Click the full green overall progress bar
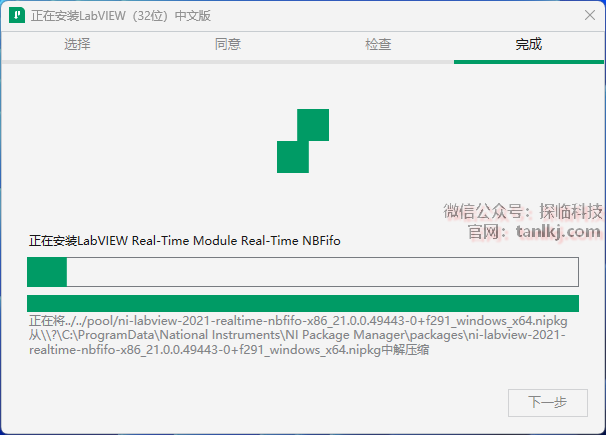The height and width of the screenshot is (435, 606). pyautogui.click(x=303, y=303)
